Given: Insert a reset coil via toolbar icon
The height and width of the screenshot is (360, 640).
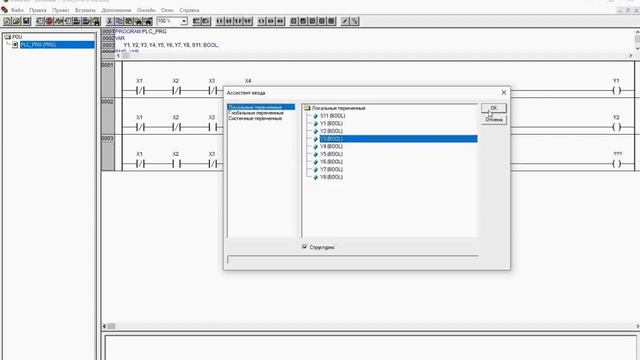Looking at the screenshot, I should (x=280, y=21).
